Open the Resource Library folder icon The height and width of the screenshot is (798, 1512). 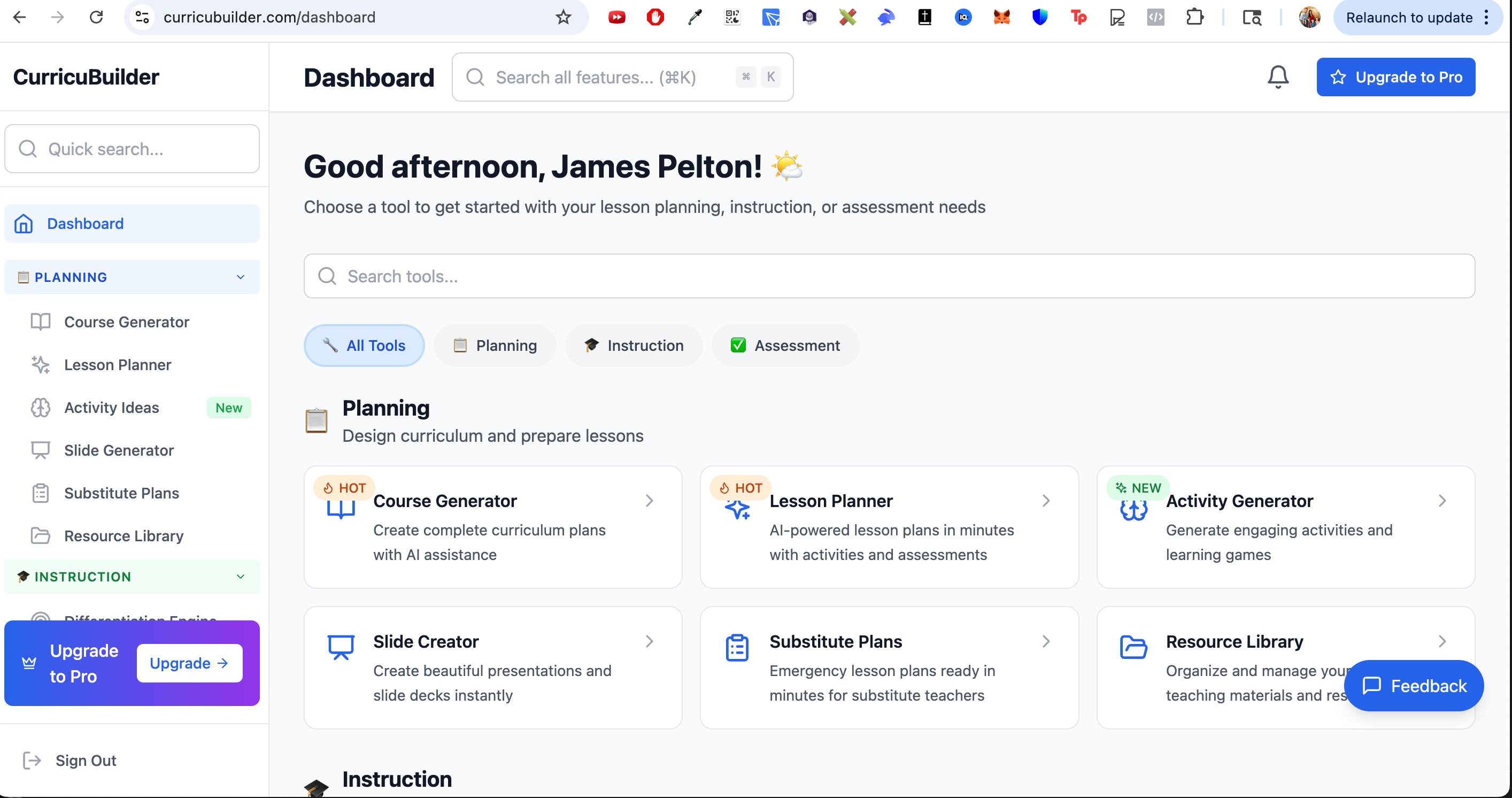click(40, 535)
